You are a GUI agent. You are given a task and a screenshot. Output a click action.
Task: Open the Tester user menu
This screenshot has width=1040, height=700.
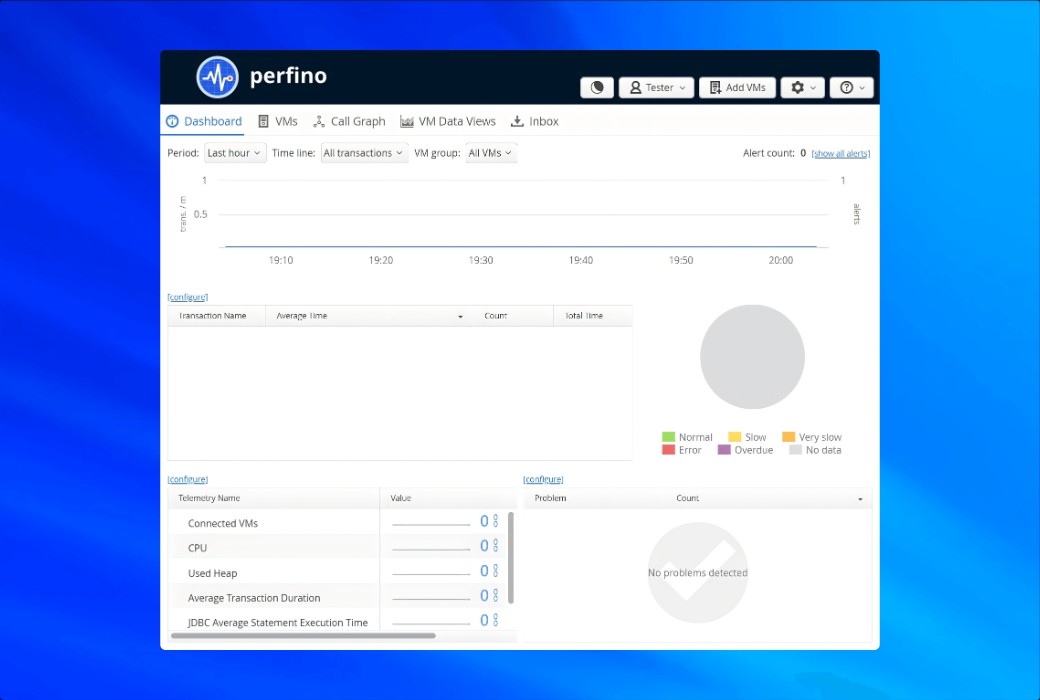click(x=657, y=88)
